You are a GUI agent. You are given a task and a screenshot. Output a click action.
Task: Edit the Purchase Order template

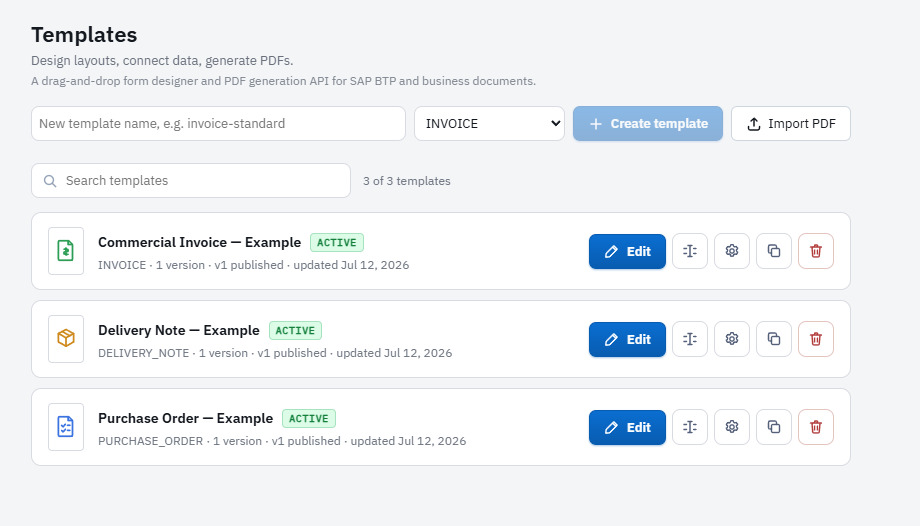(627, 427)
